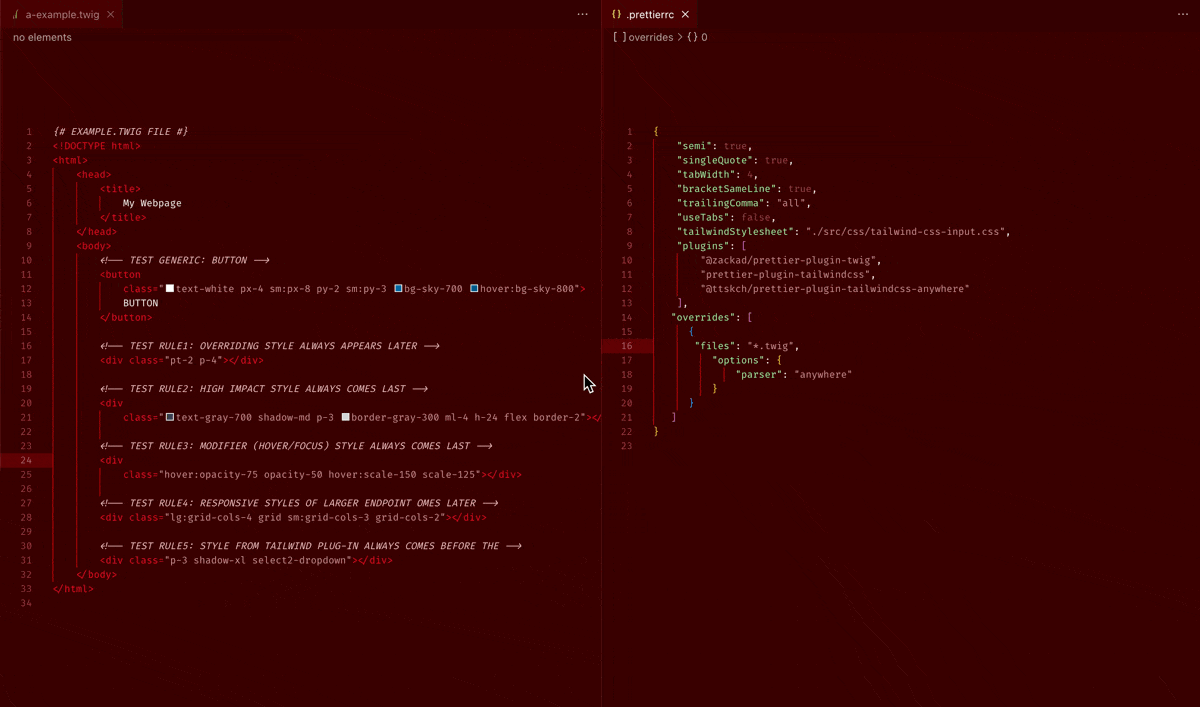
Task: Click the object braces icon before breadcrumb 0
Action: click(x=692, y=37)
